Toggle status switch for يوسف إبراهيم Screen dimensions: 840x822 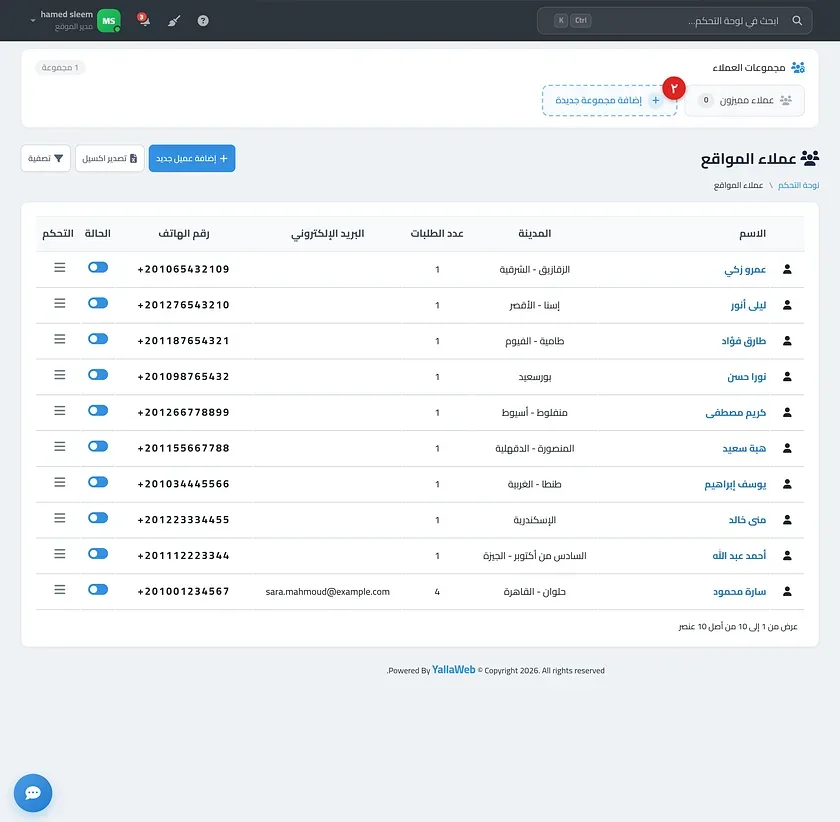pyautogui.click(x=98, y=482)
